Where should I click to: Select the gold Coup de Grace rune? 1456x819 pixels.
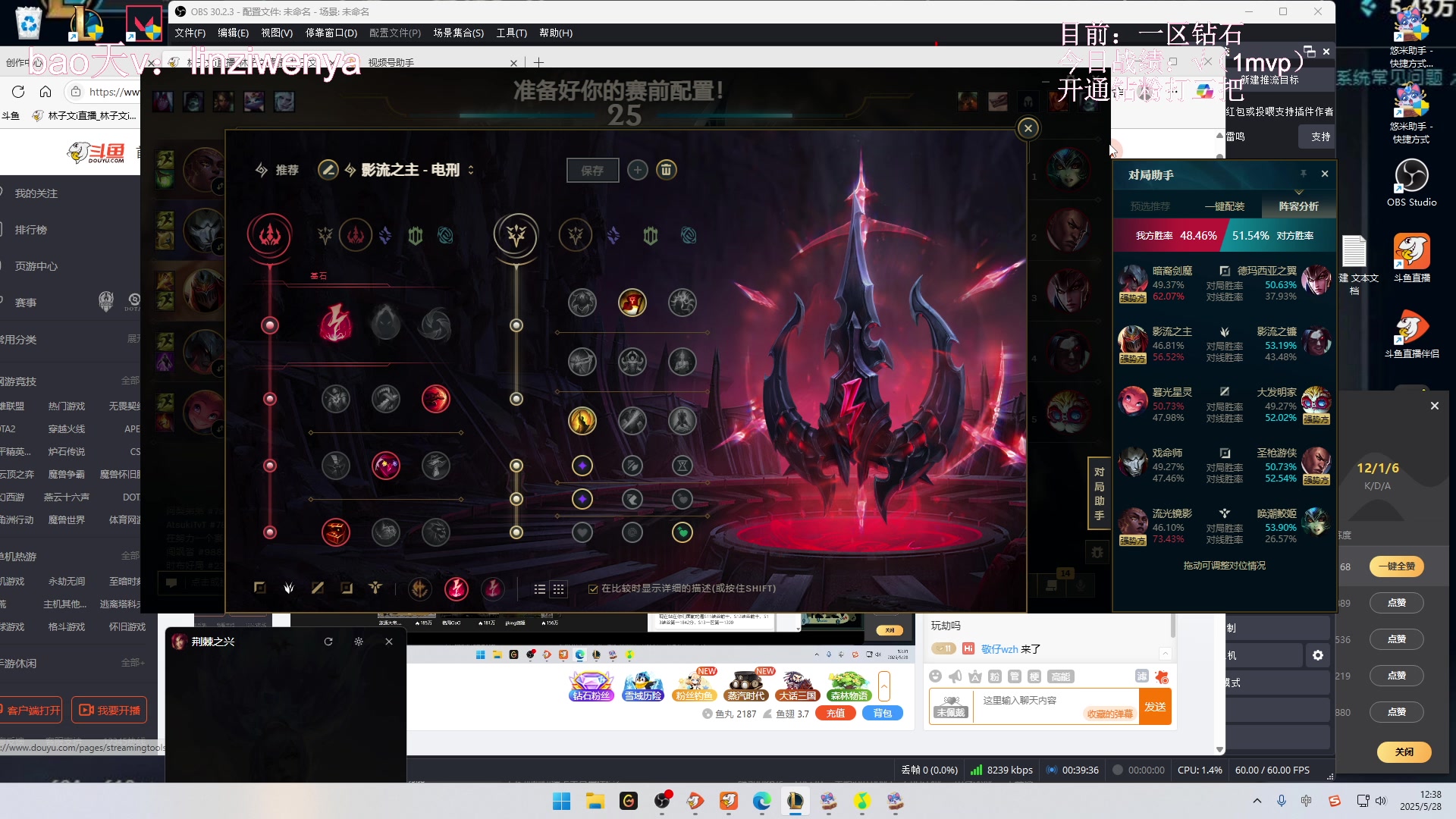point(582,420)
